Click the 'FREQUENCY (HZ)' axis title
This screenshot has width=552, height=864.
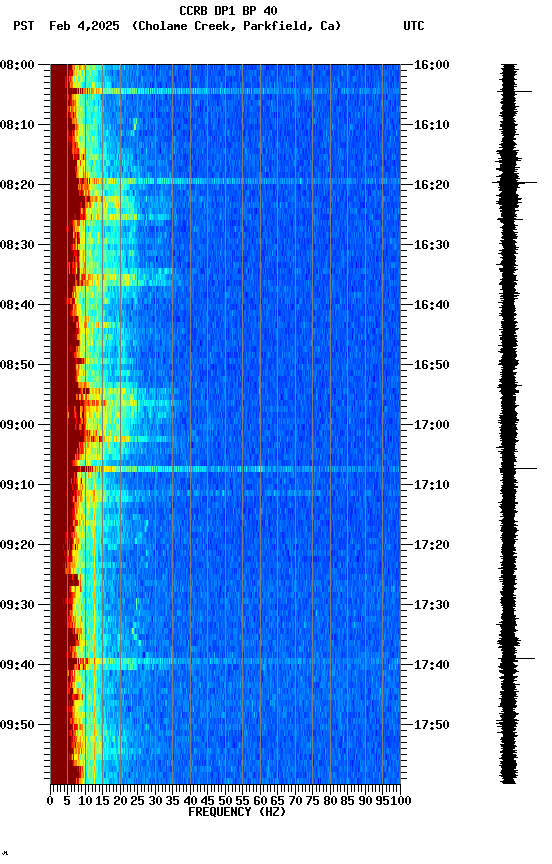click(237, 812)
